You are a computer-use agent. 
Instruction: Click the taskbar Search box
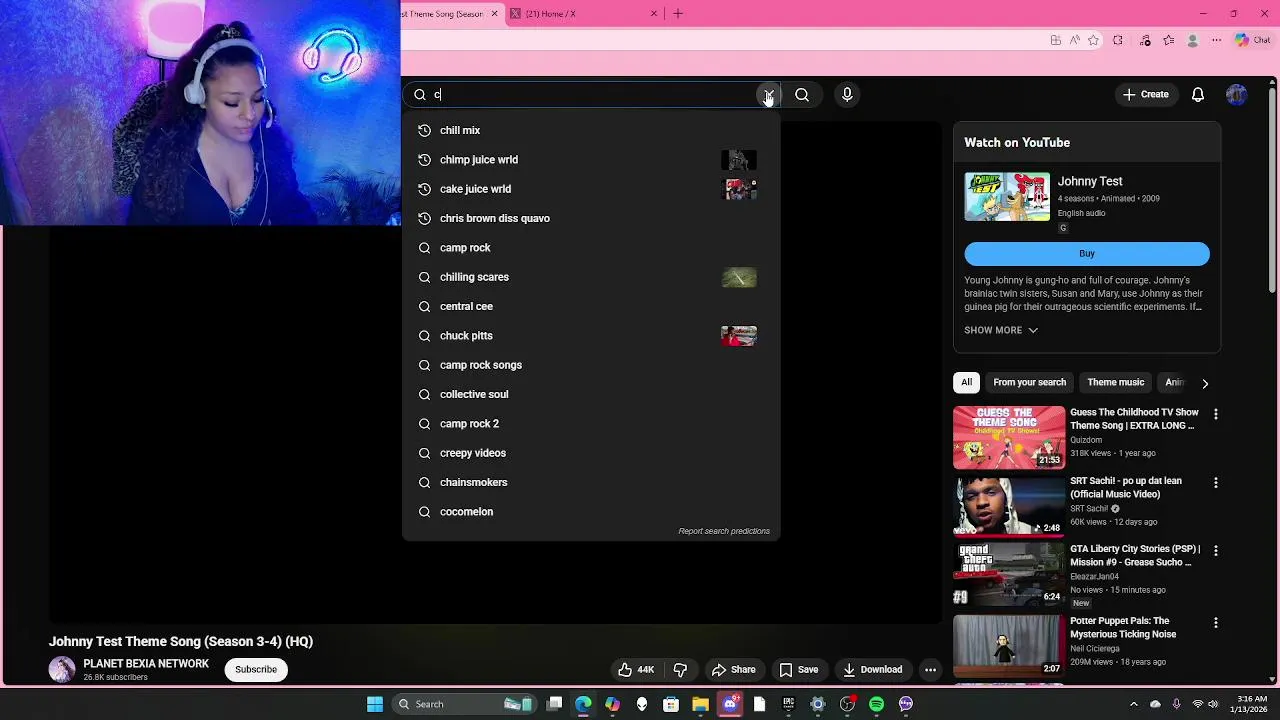465,704
